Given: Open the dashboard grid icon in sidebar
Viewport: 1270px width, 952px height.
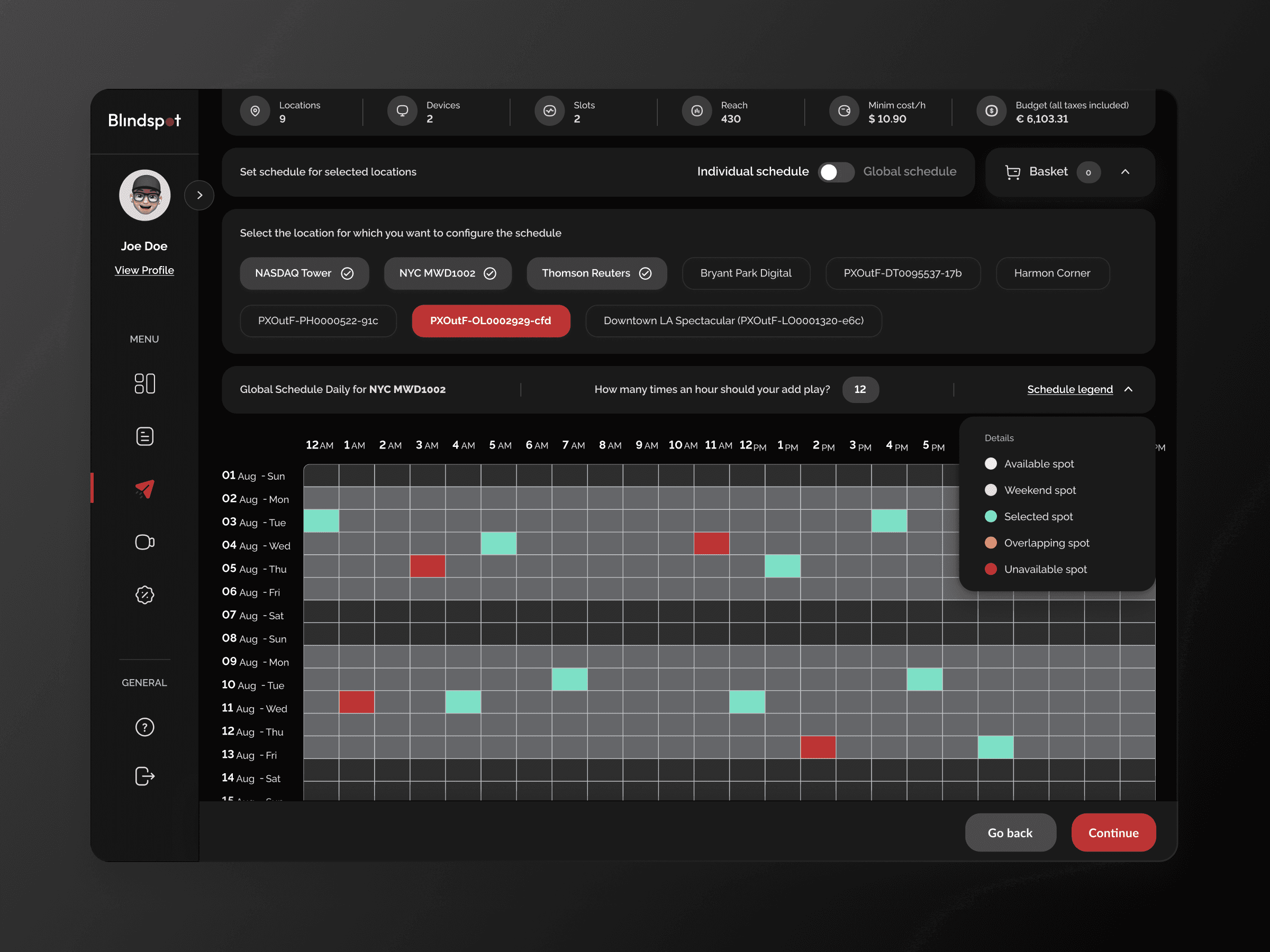Looking at the screenshot, I should (x=144, y=383).
